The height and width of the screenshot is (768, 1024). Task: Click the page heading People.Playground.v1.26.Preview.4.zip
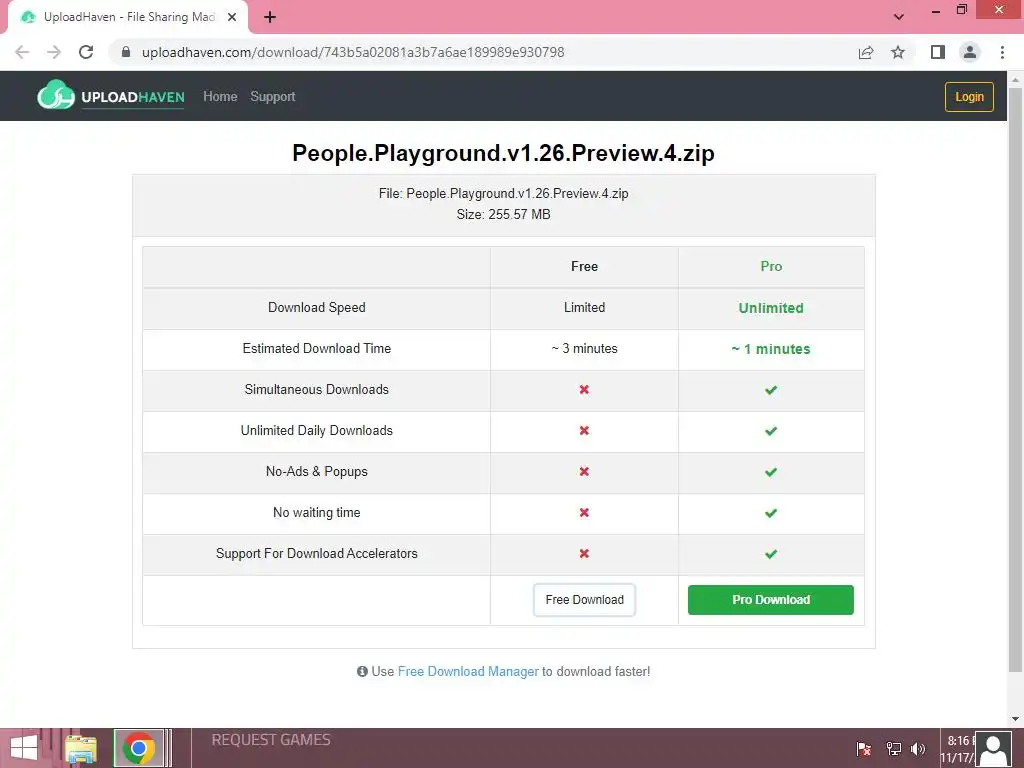click(x=504, y=153)
